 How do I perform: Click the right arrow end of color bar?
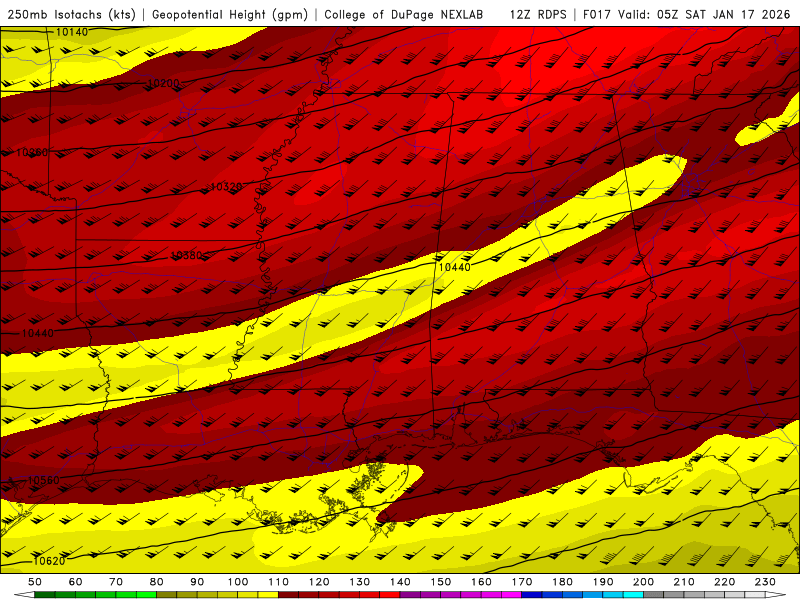click(x=776, y=595)
